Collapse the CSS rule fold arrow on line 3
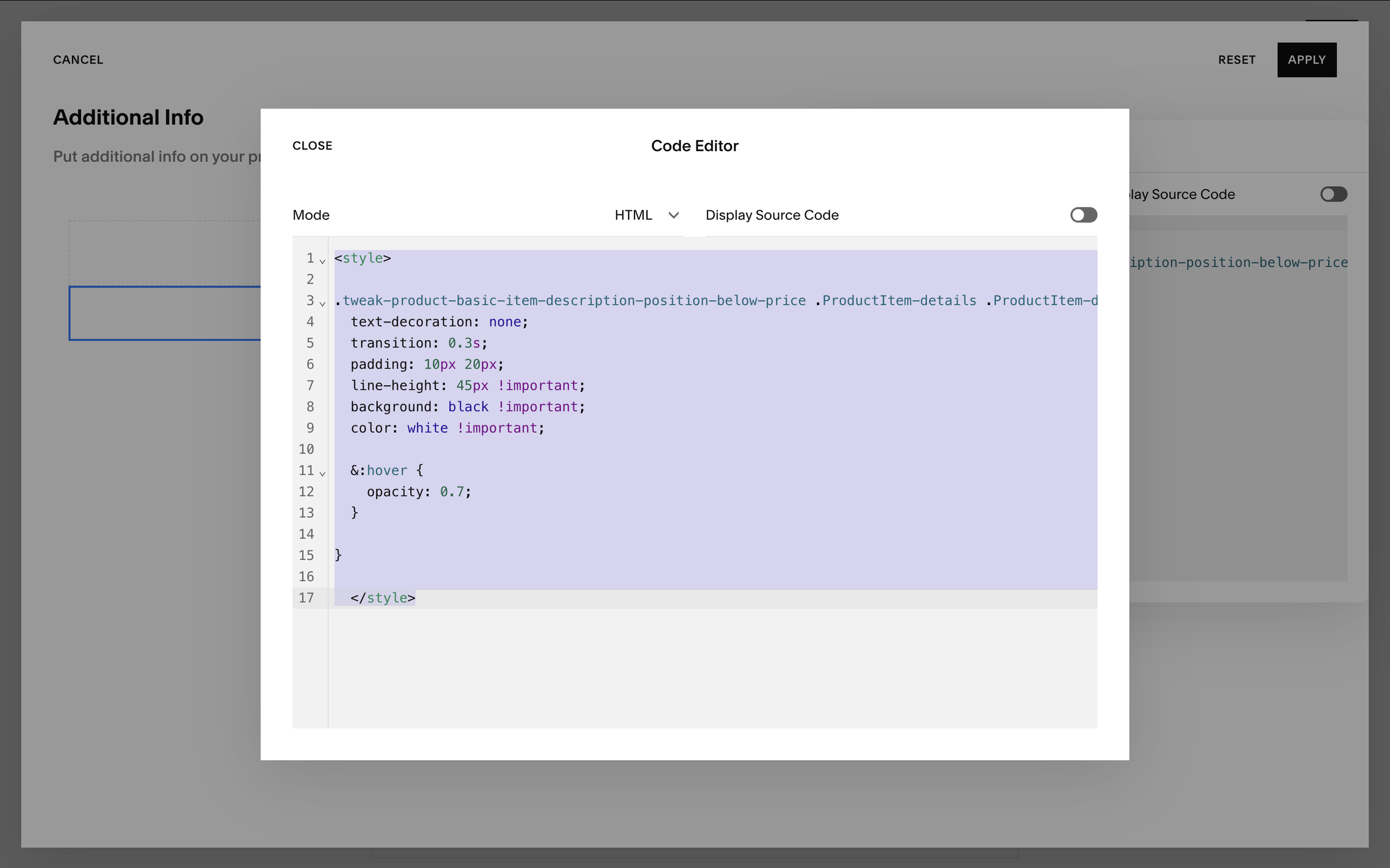The width and height of the screenshot is (1390, 868). pos(322,304)
